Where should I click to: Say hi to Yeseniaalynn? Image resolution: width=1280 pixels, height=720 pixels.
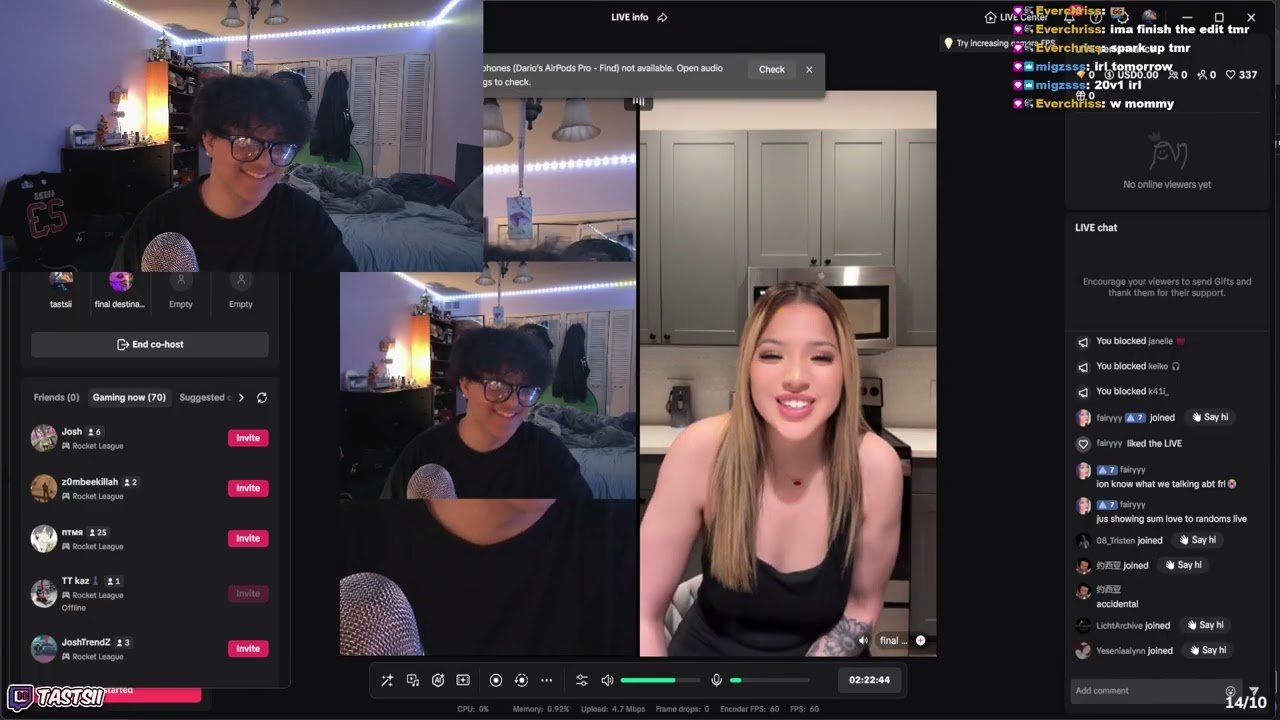(x=1207, y=650)
